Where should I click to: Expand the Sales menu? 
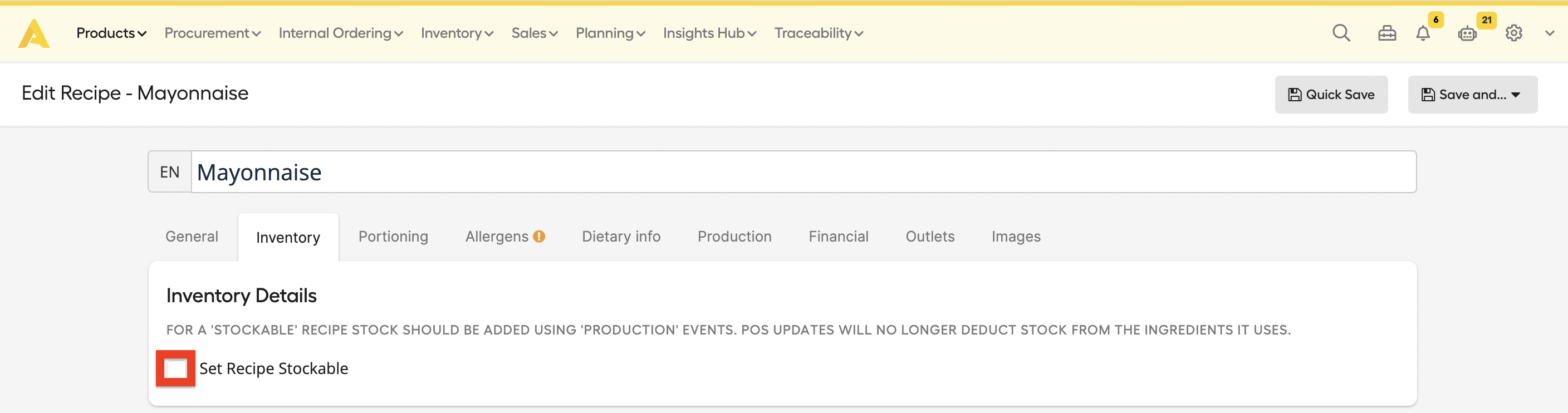(535, 33)
